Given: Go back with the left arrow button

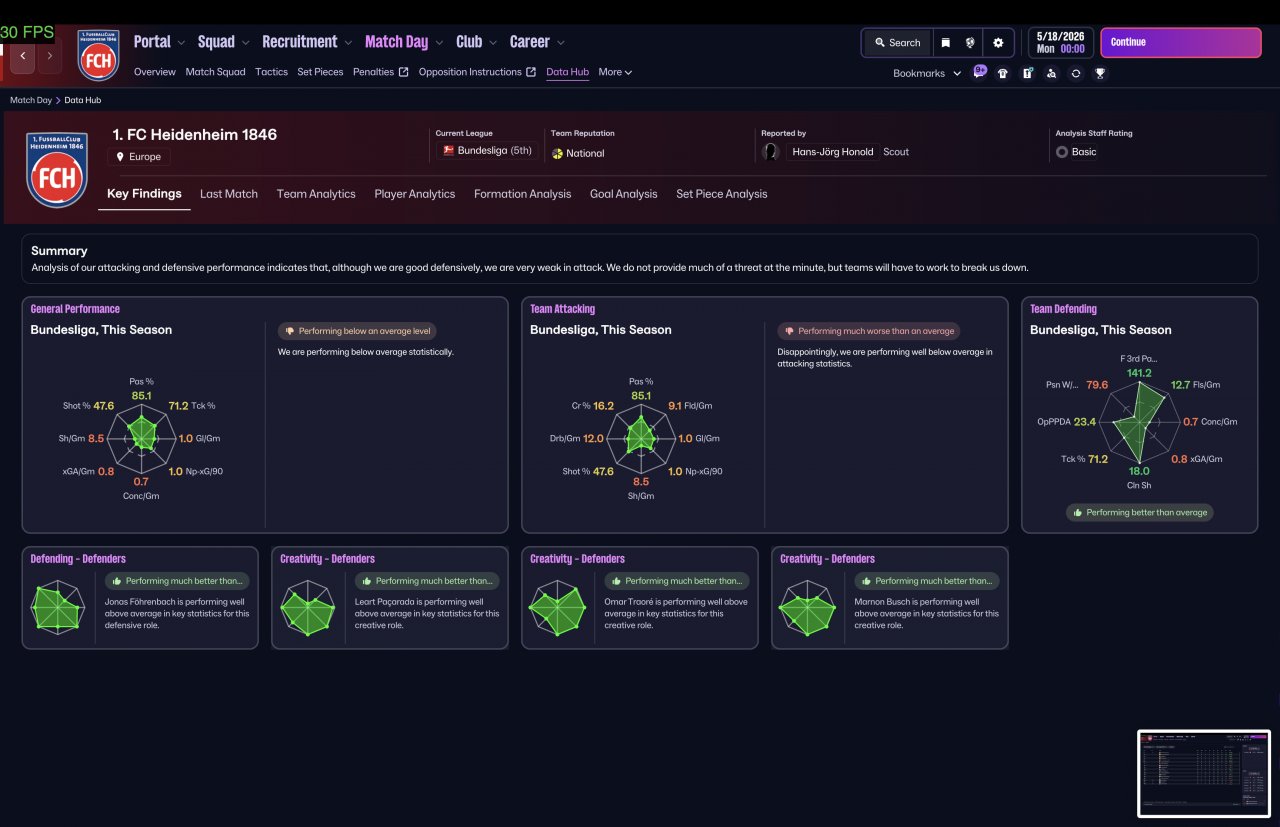Looking at the screenshot, I should coord(22,56).
